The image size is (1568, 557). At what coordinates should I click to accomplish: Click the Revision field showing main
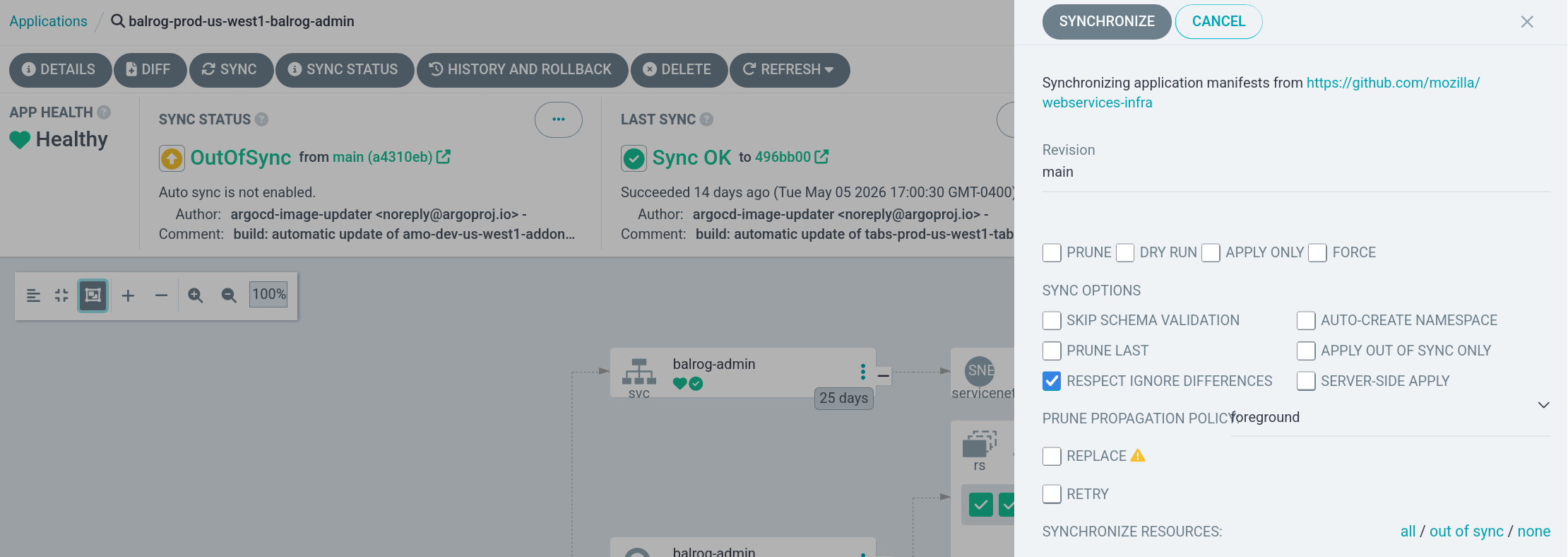pyautogui.click(x=1296, y=172)
